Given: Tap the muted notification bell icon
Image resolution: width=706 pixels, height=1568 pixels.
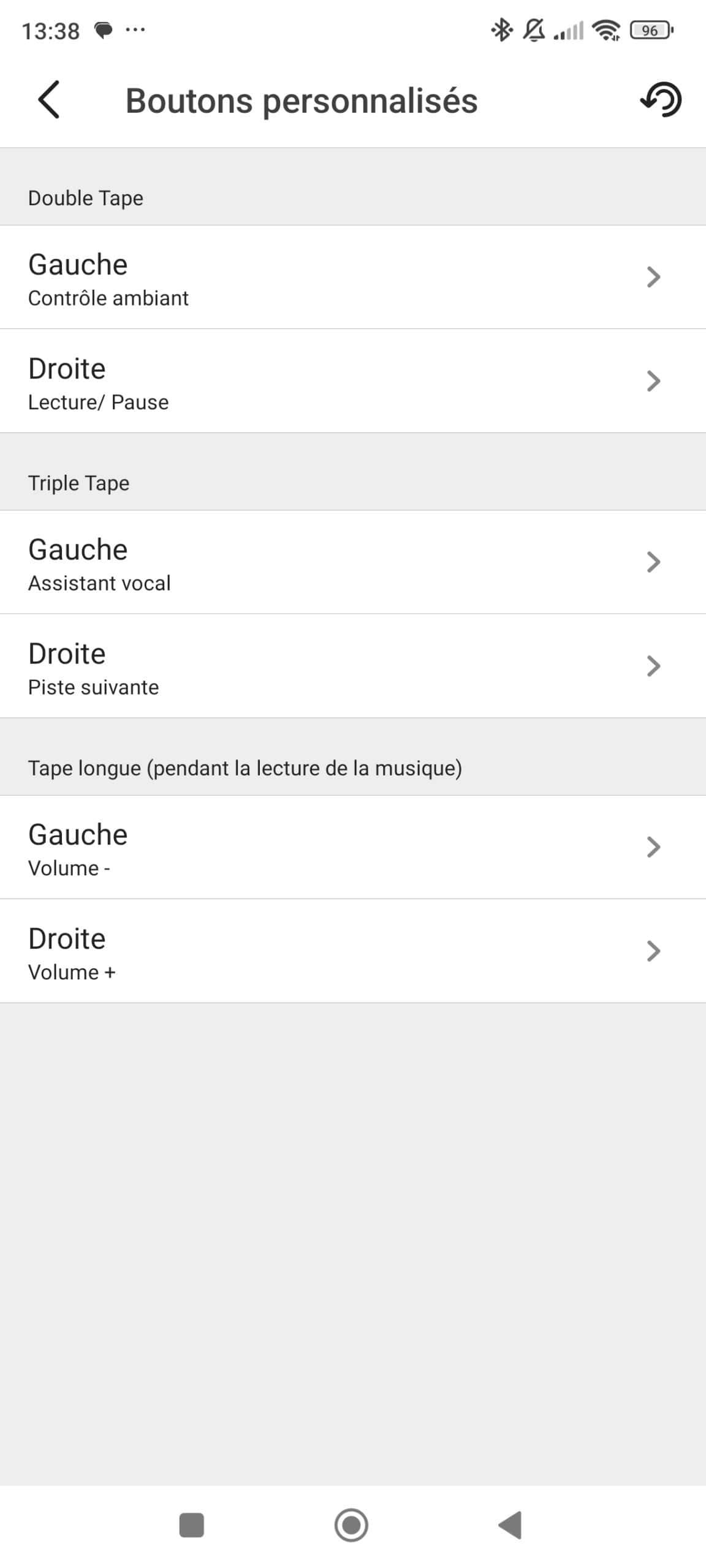Looking at the screenshot, I should coord(534,29).
